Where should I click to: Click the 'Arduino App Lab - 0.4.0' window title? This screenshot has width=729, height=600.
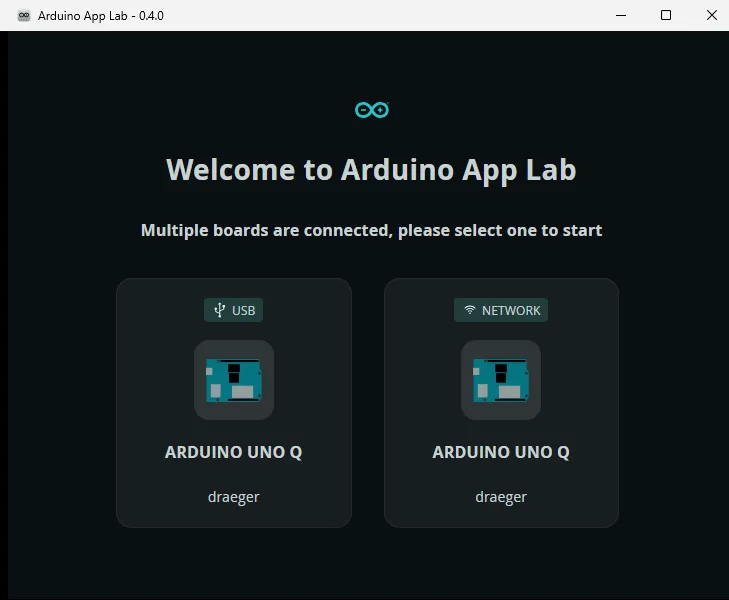pos(101,16)
